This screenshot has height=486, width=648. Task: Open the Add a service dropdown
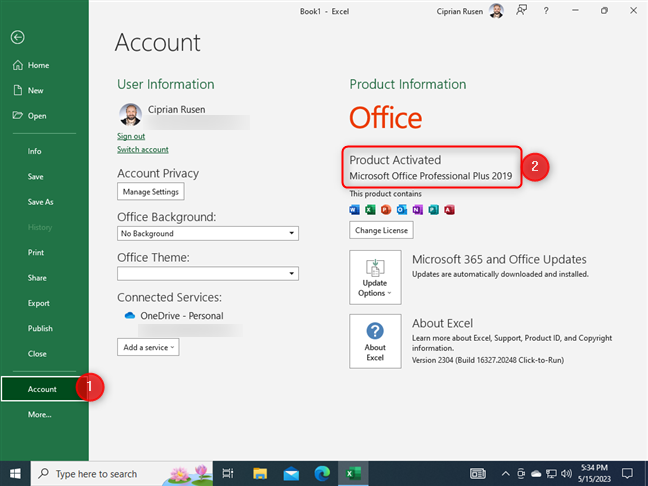click(x=148, y=347)
